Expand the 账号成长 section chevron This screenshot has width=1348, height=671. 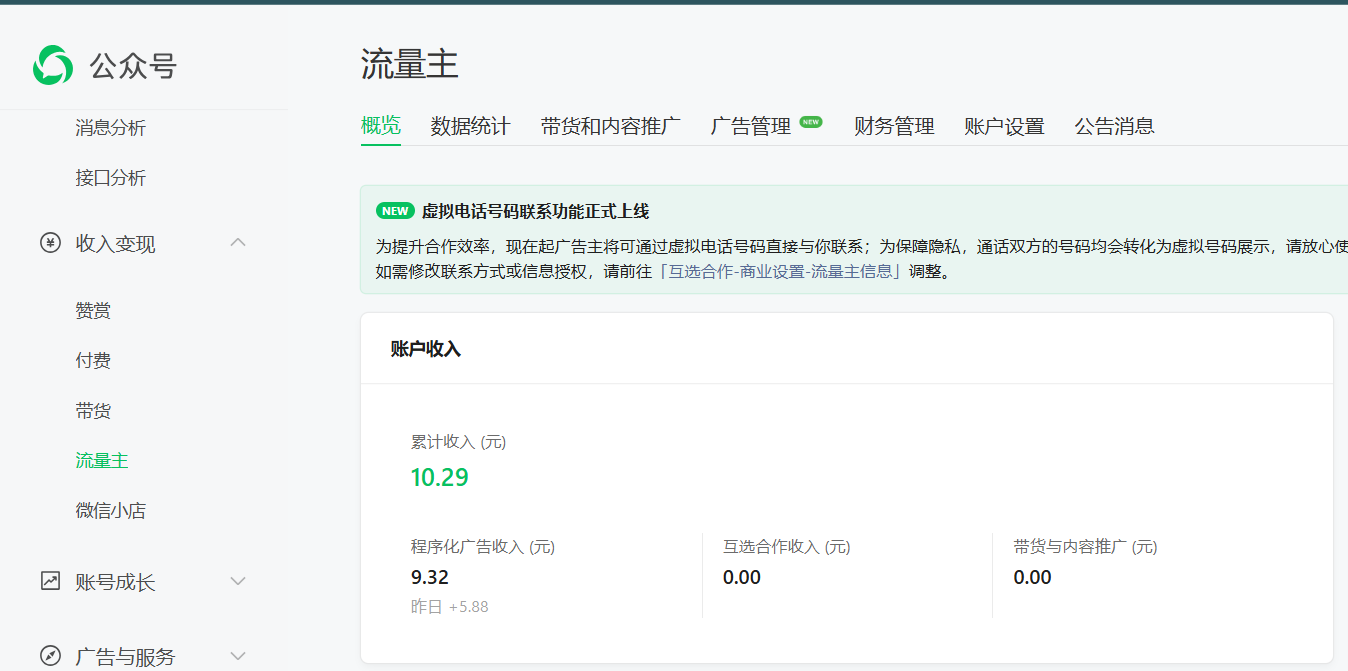(x=238, y=581)
